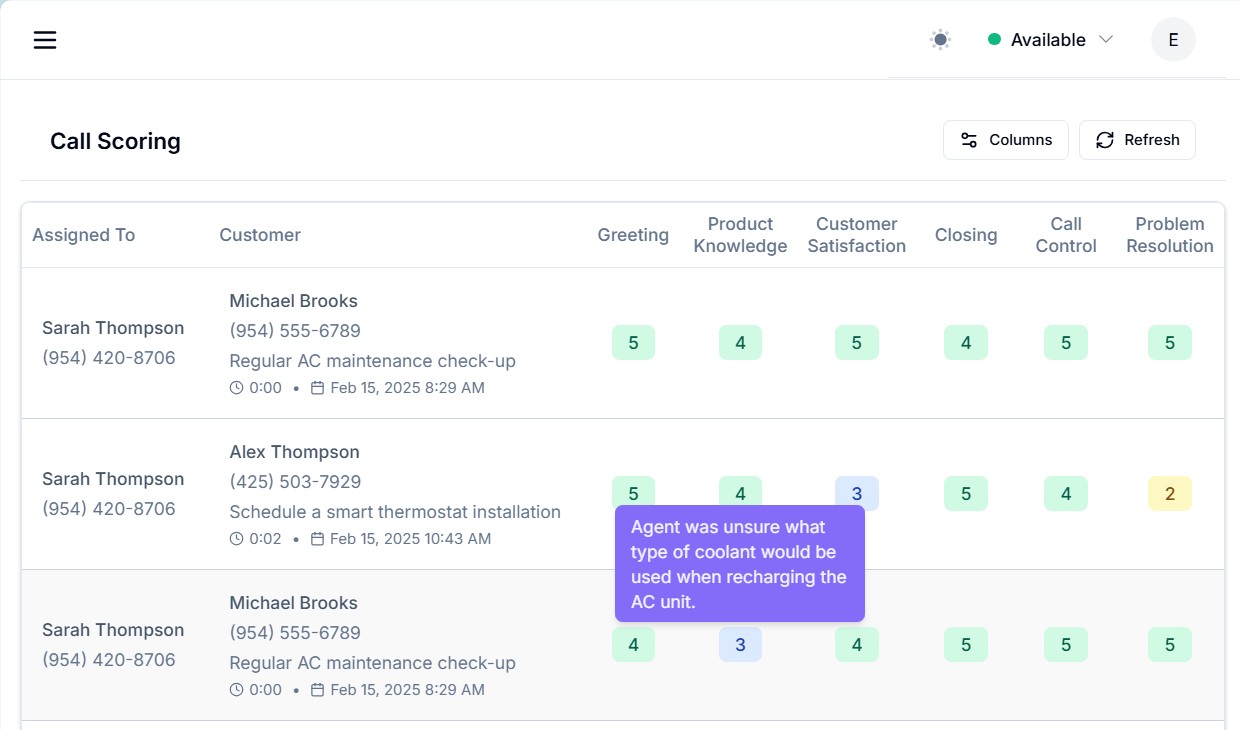
Task: Click the green status dot beside Available
Action: [994, 40]
